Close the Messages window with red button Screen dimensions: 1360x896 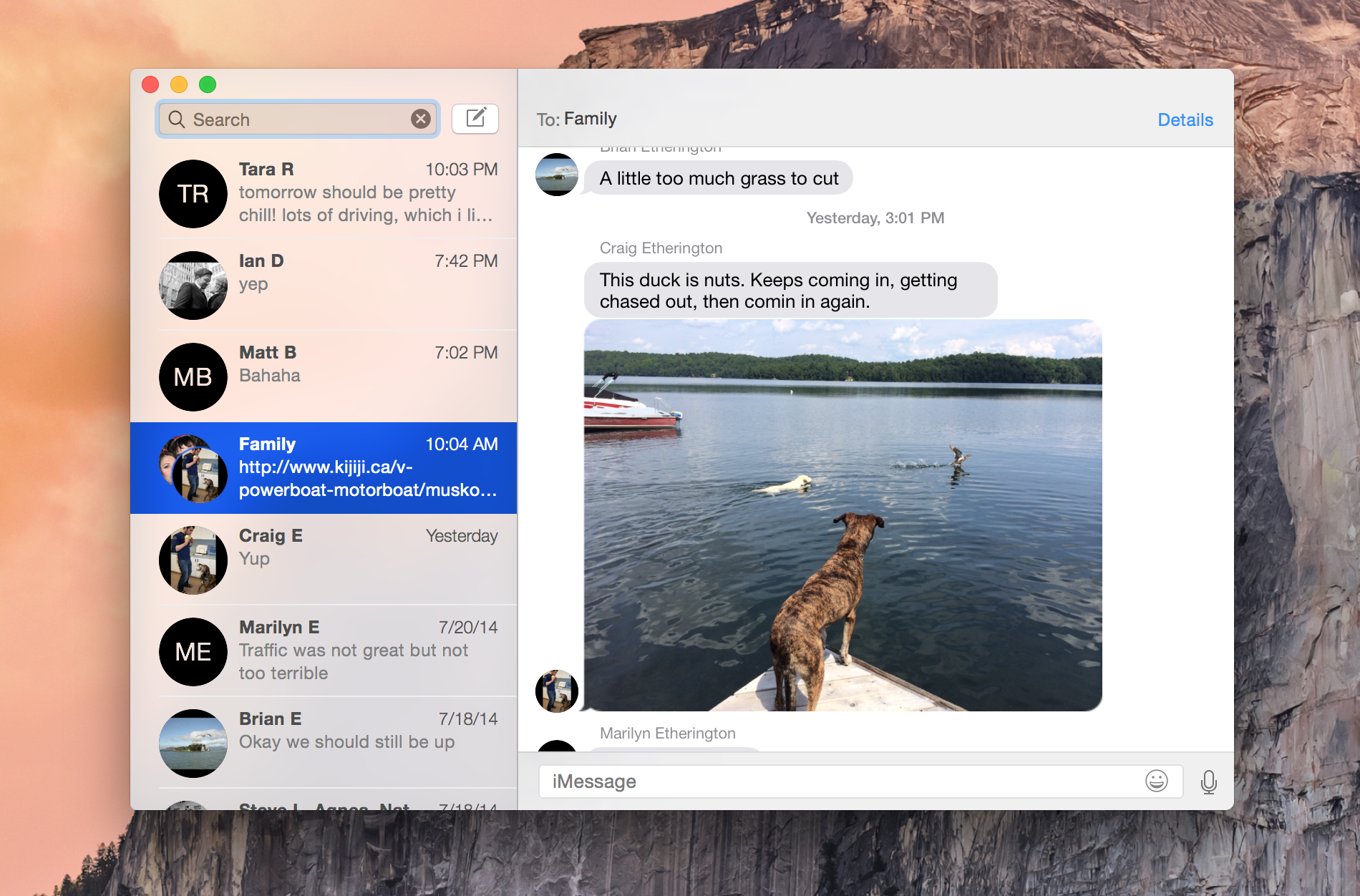coord(150,84)
